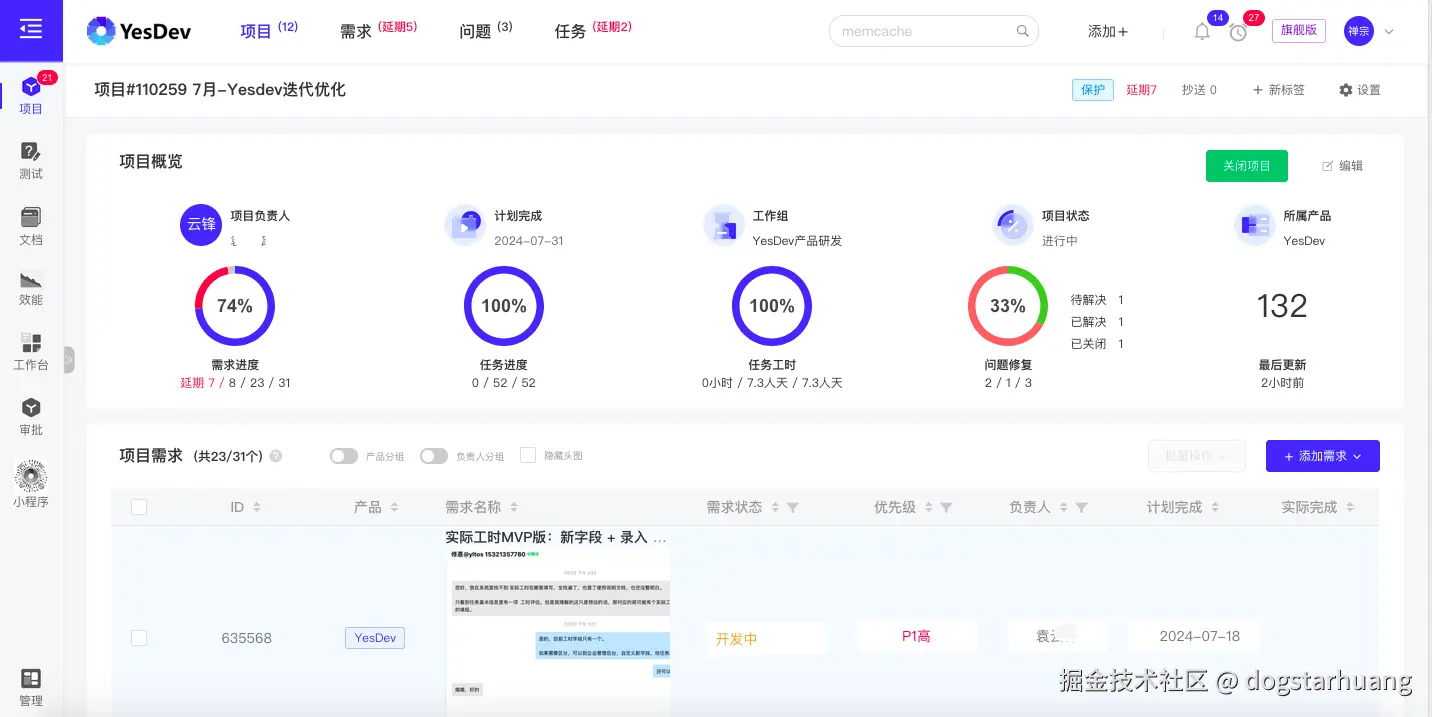Open the 管理 sidebar section
The image size is (1432, 717).
(31, 687)
